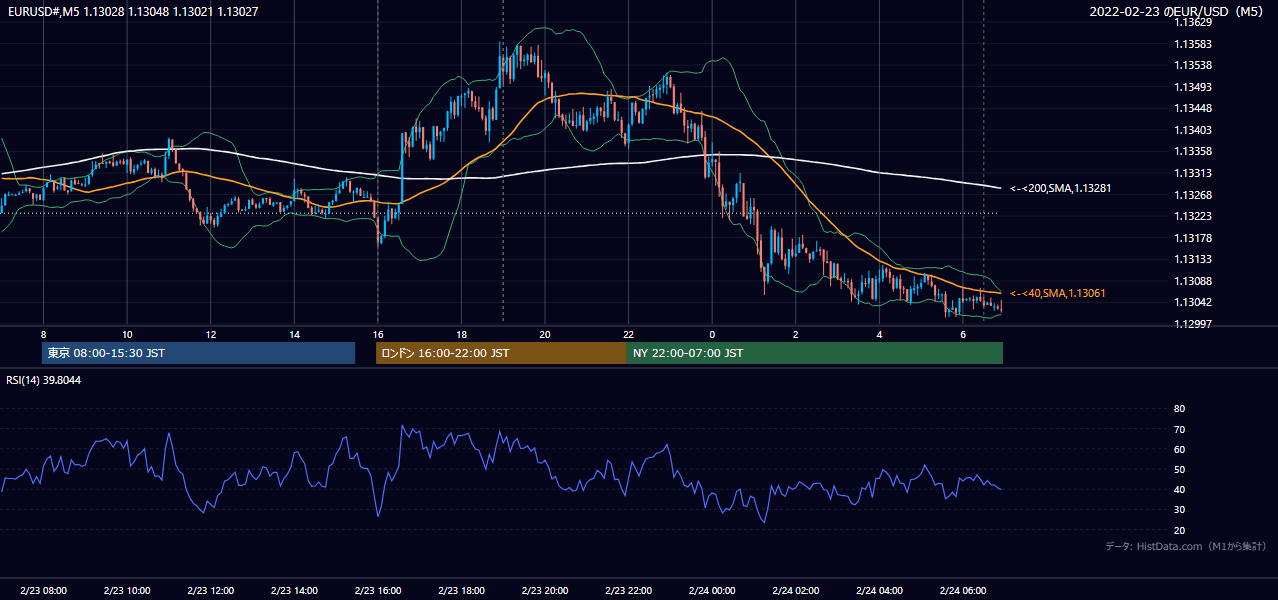Click hour label 0 under the price chart
This screenshot has height=600, width=1278.
click(x=712, y=333)
